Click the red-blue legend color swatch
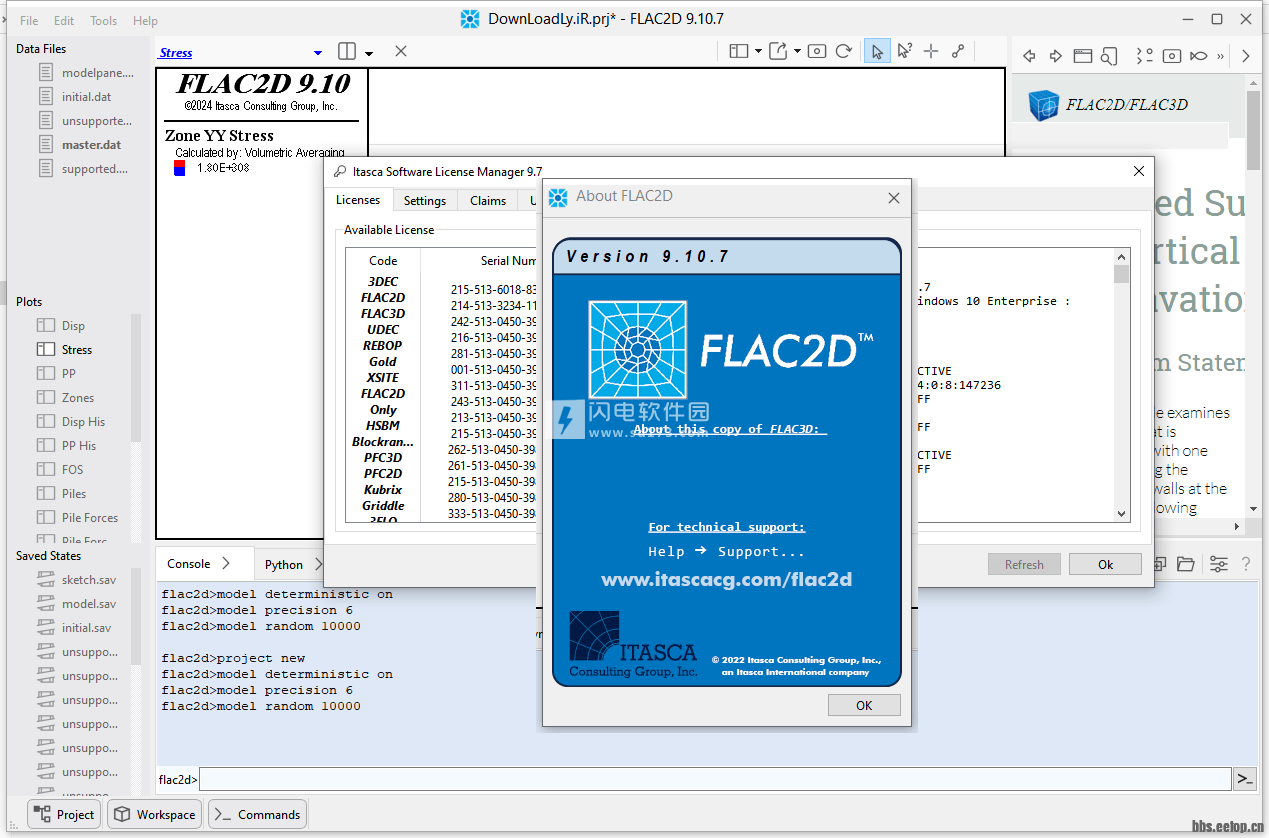Image resolution: width=1269 pixels, height=838 pixels. (180, 168)
